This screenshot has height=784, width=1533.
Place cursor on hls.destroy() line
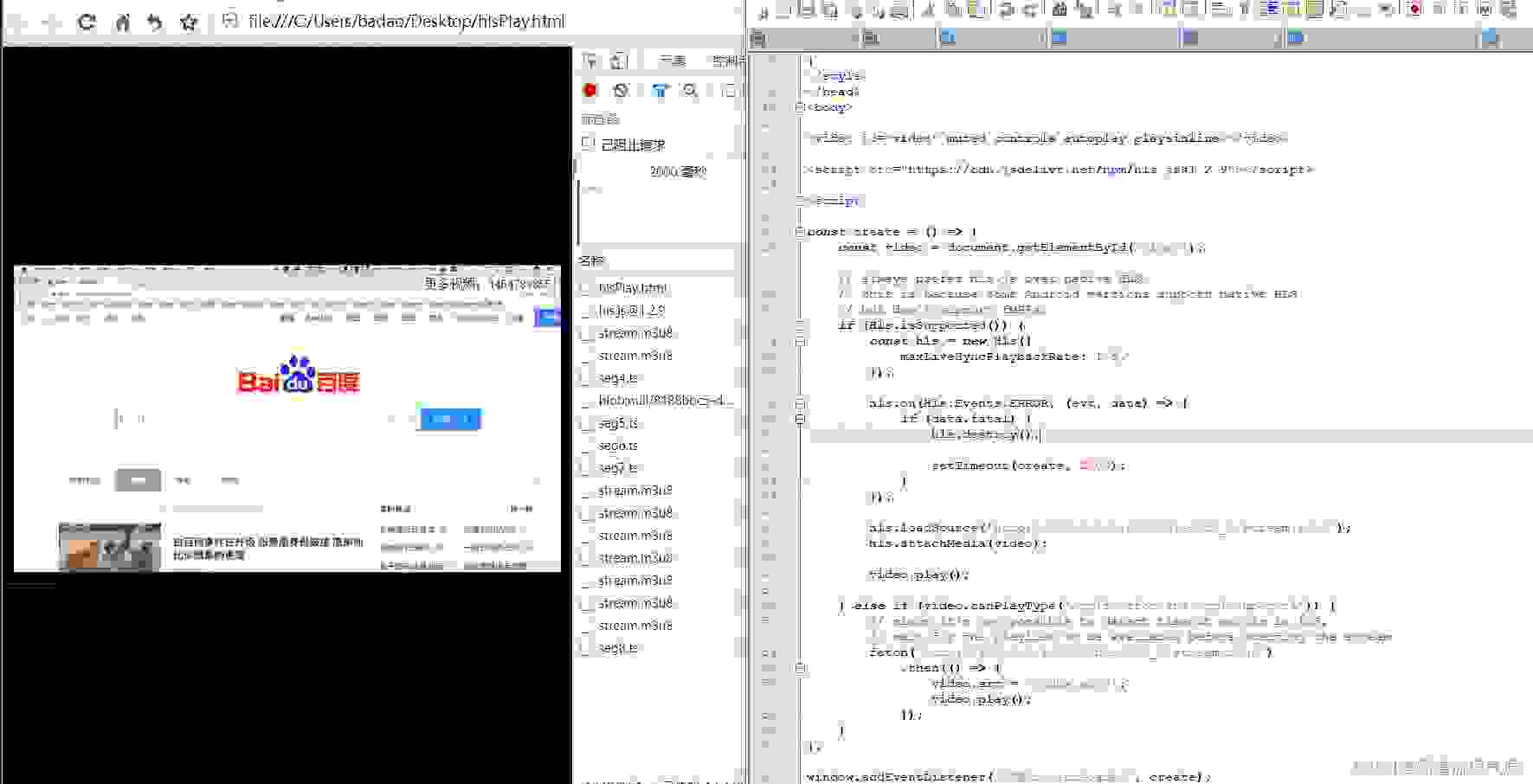(987, 434)
